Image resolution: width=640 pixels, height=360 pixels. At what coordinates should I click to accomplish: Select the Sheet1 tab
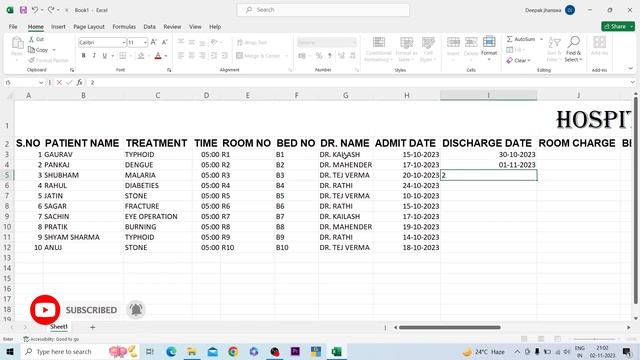point(59,327)
